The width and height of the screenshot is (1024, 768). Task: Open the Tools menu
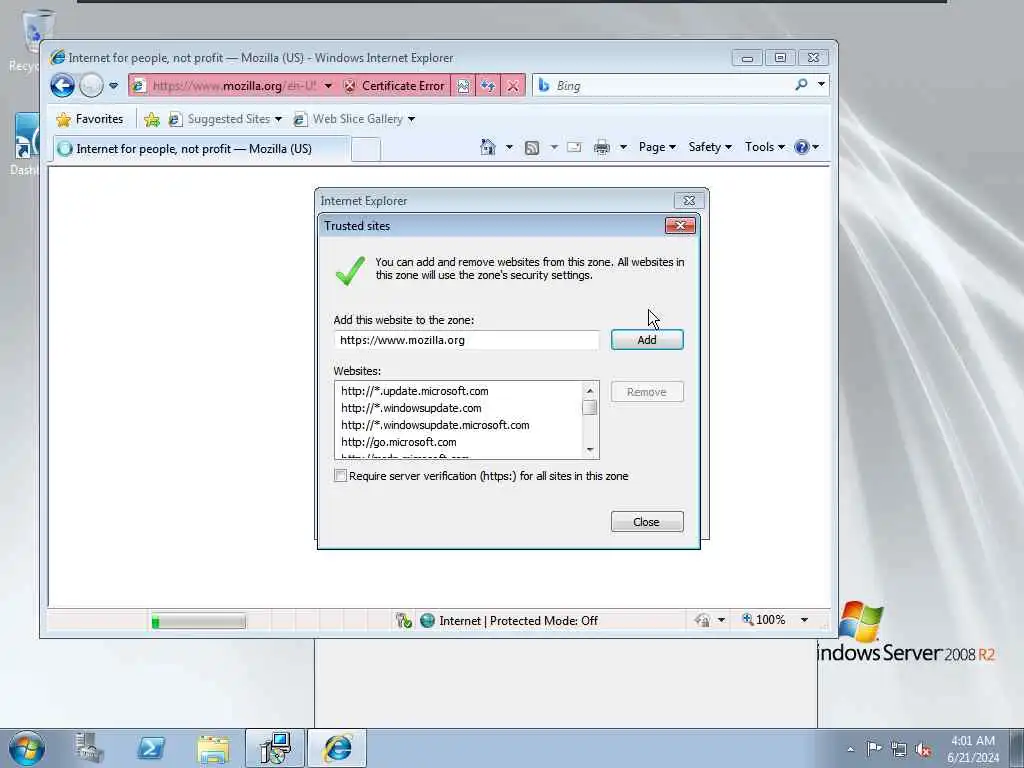(765, 147)
